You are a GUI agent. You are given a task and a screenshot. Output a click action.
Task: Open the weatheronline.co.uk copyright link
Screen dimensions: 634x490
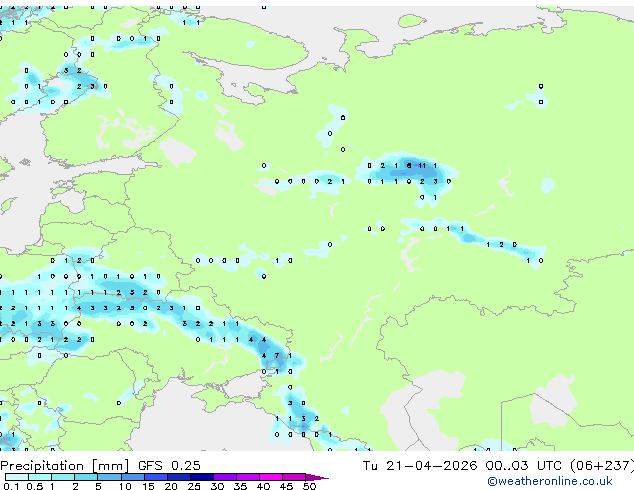(550, 481)
